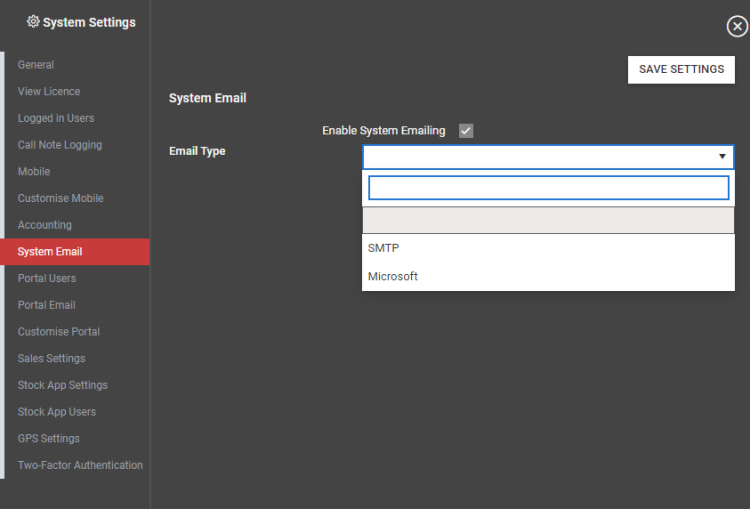This screenshot has width=750, height=509.
Task: Select the blank option in the dropdown list
Action: [548, 220]
